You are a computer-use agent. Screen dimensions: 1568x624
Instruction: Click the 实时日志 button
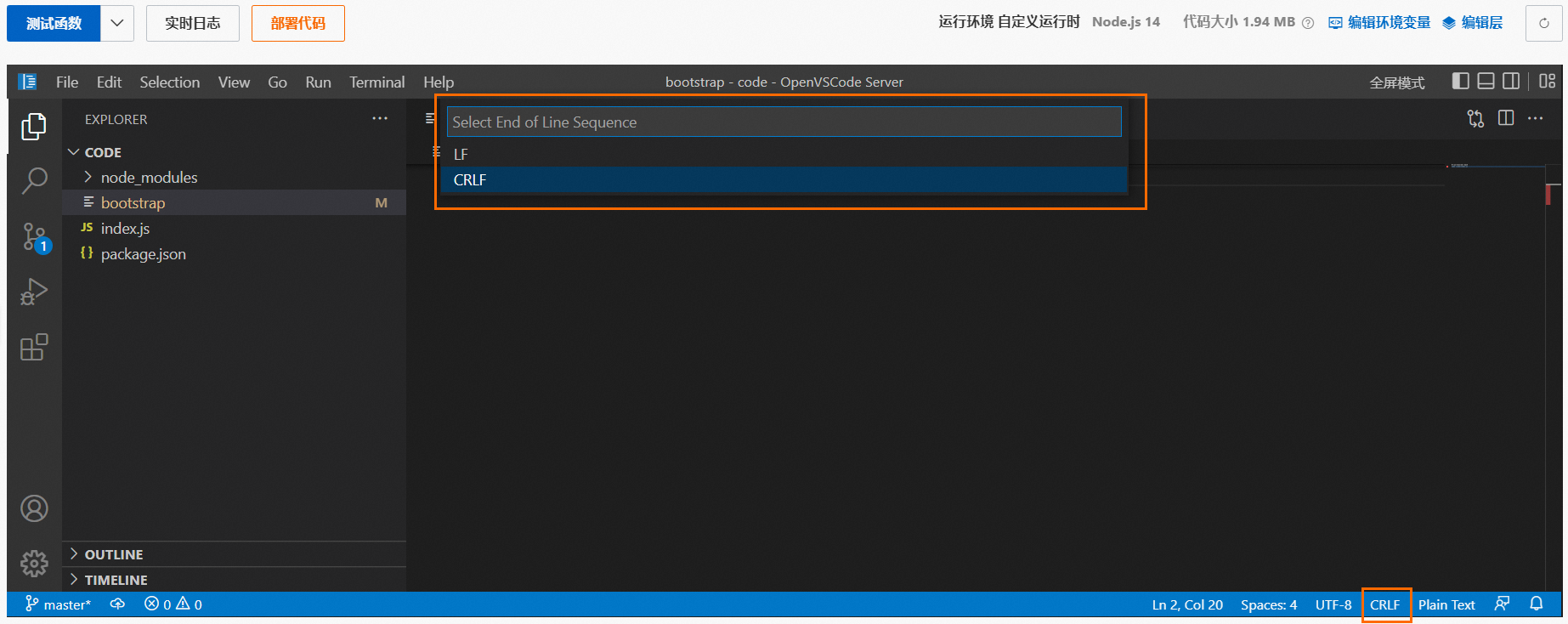tap(193, 23)
